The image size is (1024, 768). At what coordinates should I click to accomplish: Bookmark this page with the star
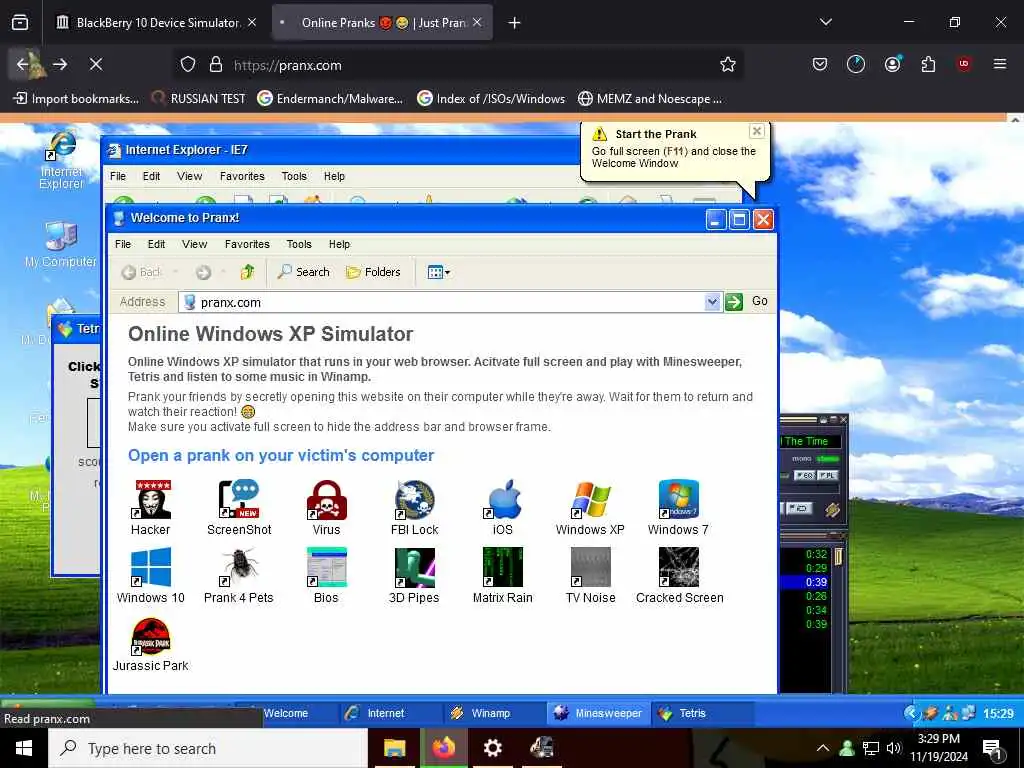[728, 65]
